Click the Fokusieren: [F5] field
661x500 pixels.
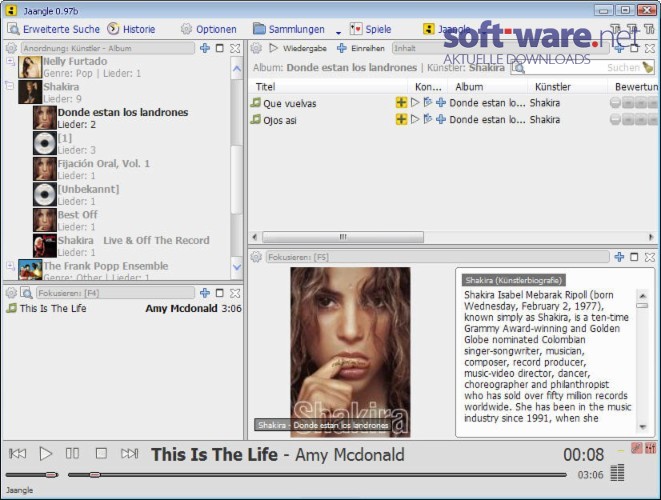[x=438, y=257]
